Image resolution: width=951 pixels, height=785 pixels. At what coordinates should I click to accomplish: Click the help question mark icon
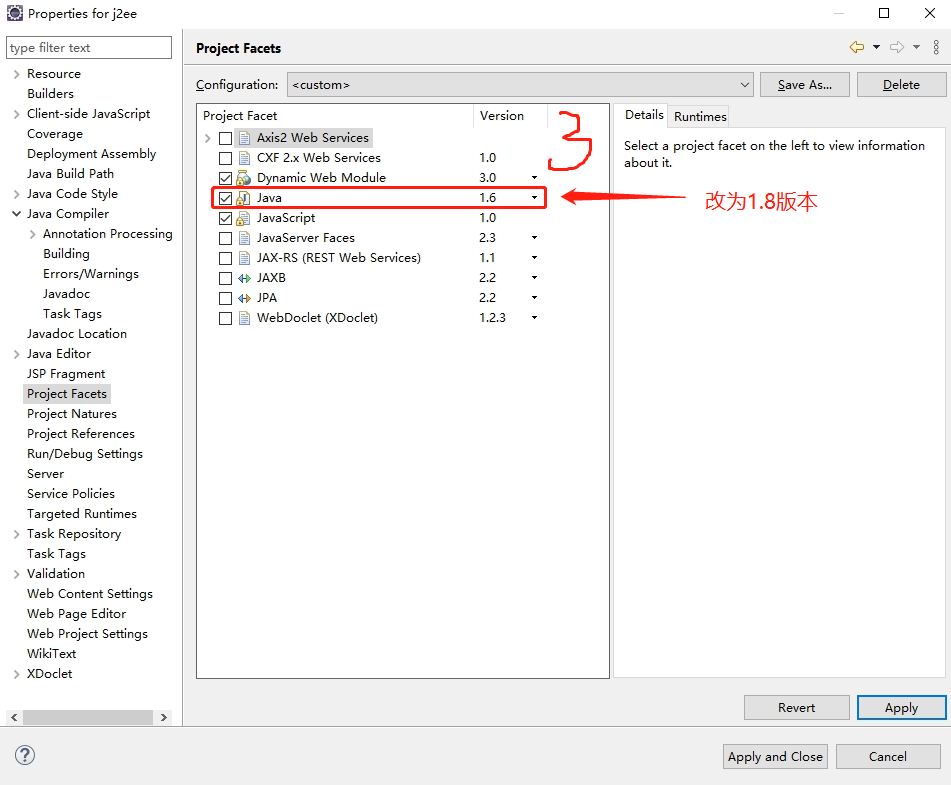(x=25, y=755)
